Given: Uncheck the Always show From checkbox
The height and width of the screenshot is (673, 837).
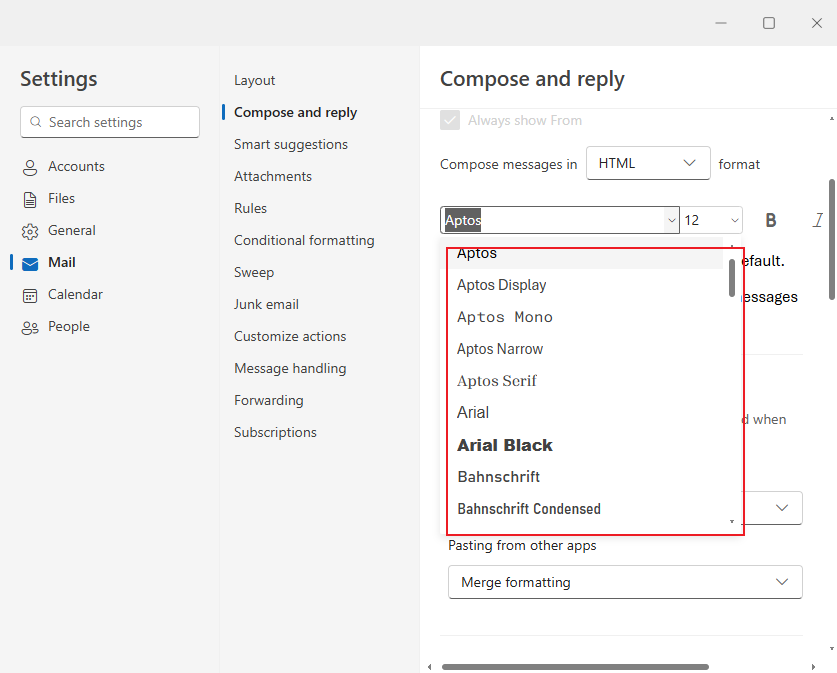Looking at the screenshot, I should 450,121.
